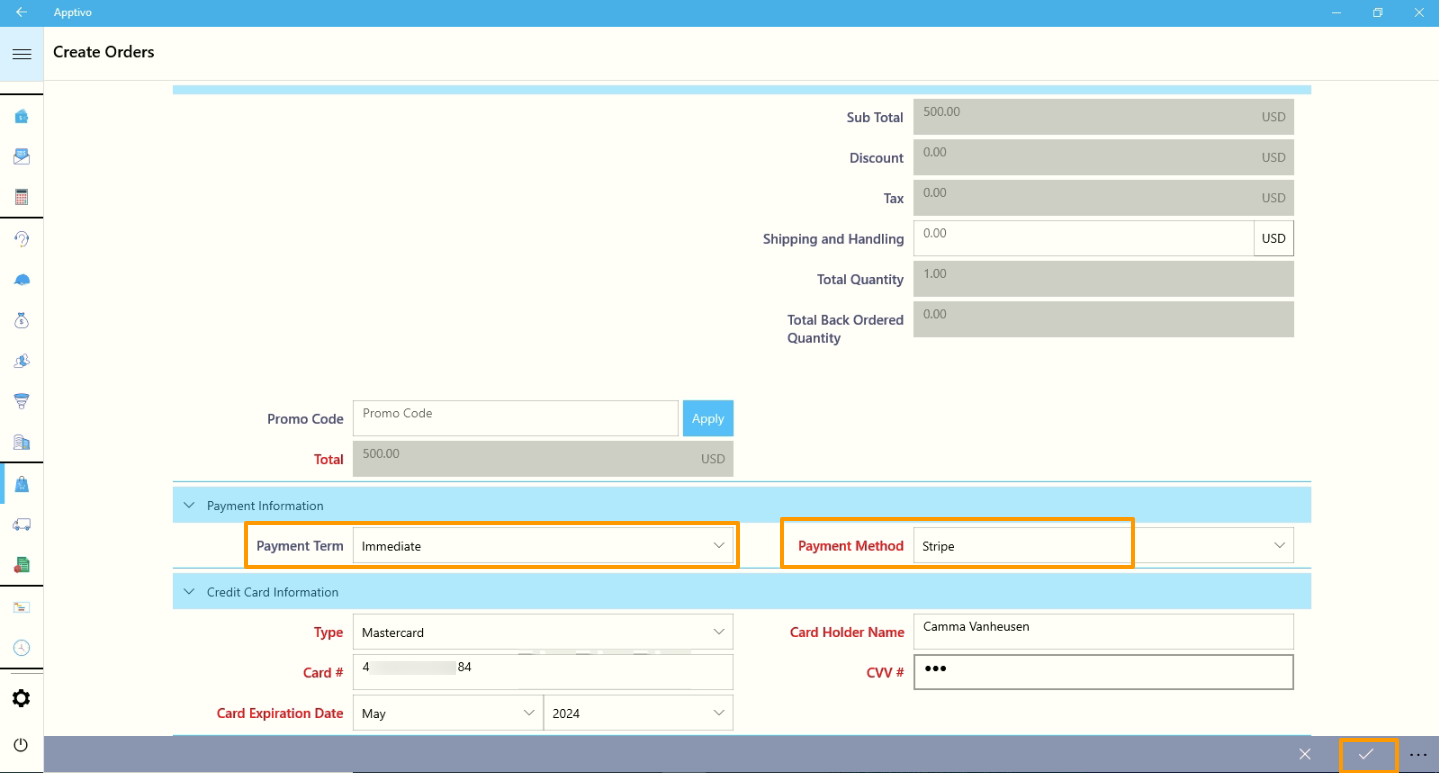The image size is (1439, 773).
Task: Open the Payment Method dropdown
Action: [x=1102, y=546]
